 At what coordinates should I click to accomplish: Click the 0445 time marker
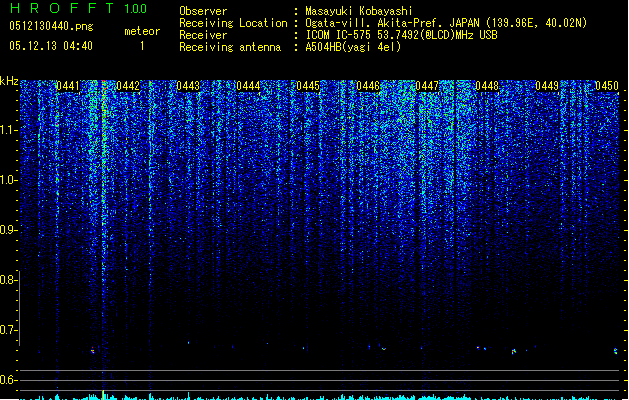pos(308,86)
